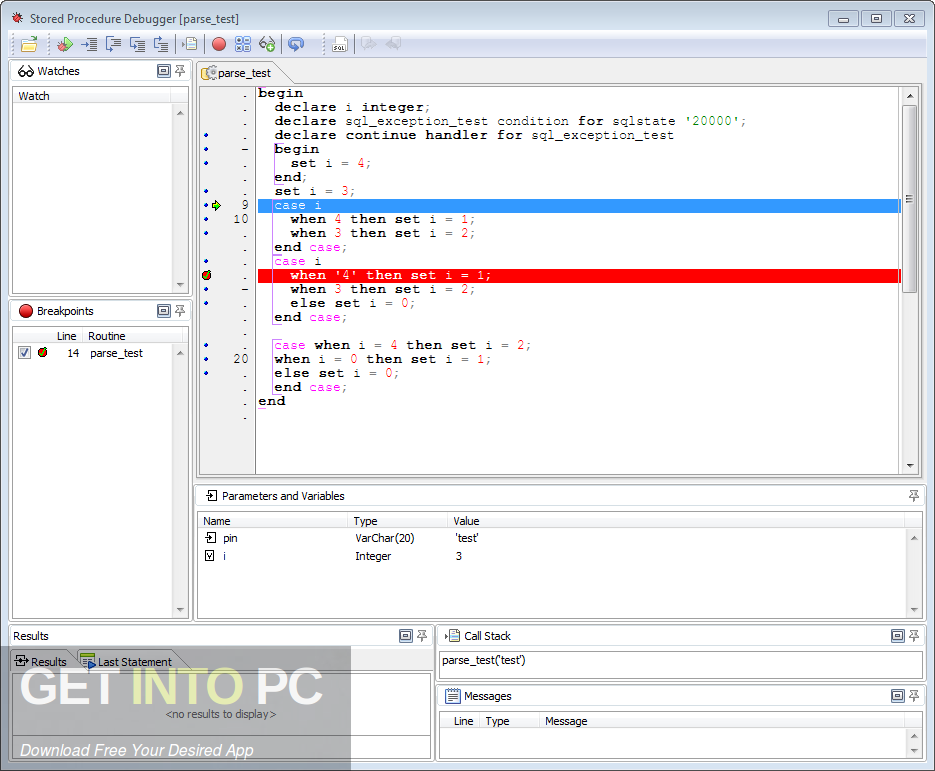Collapse the inner begin block fold marker

[x=245, y=149]
